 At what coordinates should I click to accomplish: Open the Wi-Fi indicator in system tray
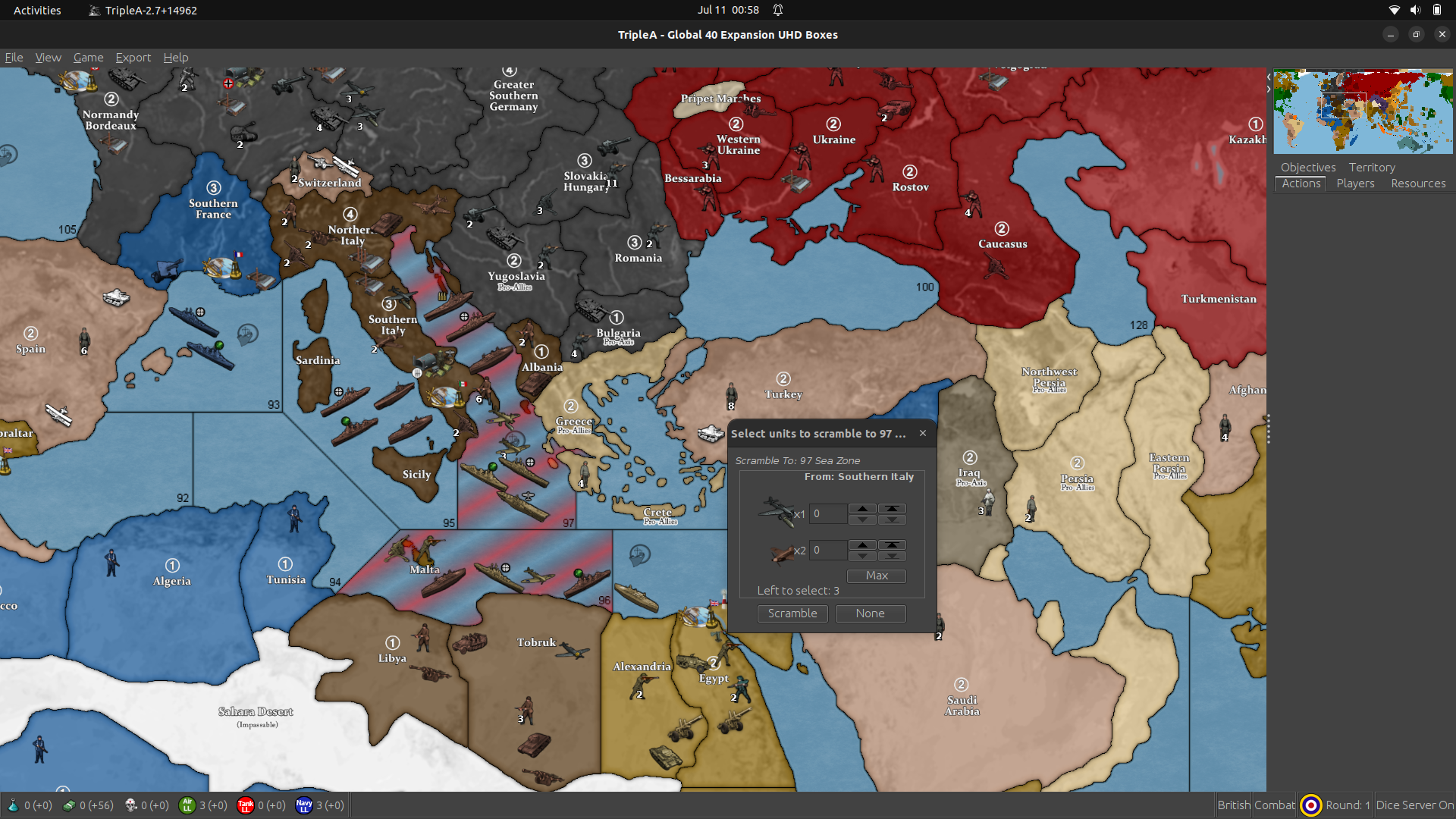tap(1394, 10)
